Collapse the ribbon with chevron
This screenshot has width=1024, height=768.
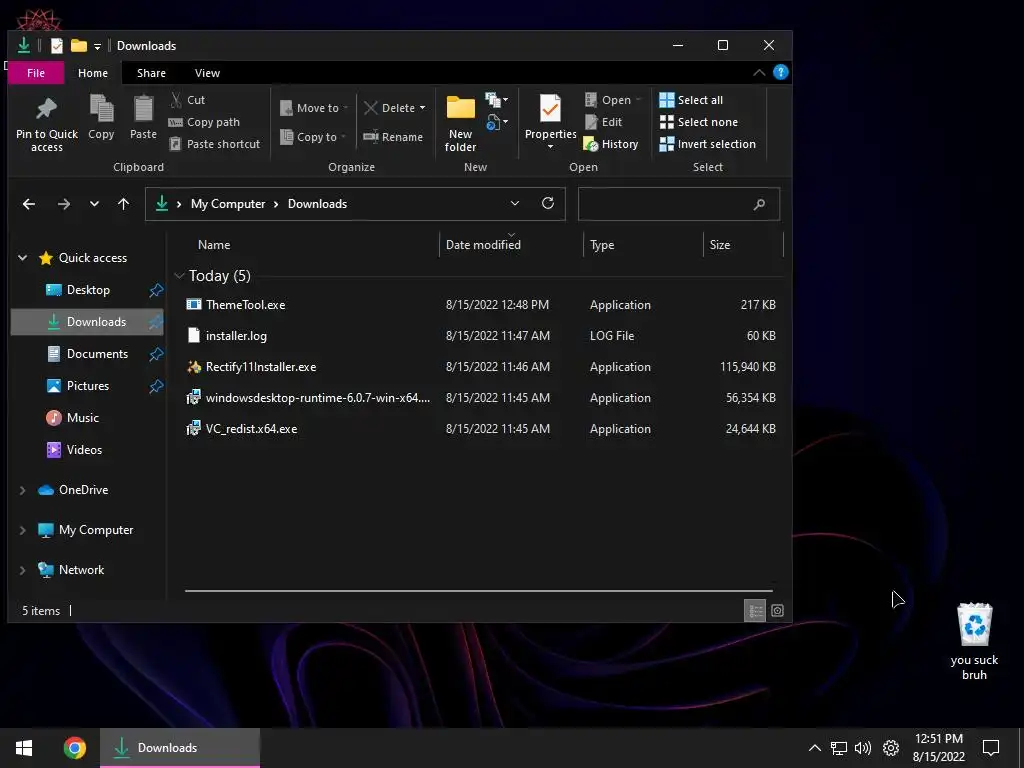pos(759,72)
